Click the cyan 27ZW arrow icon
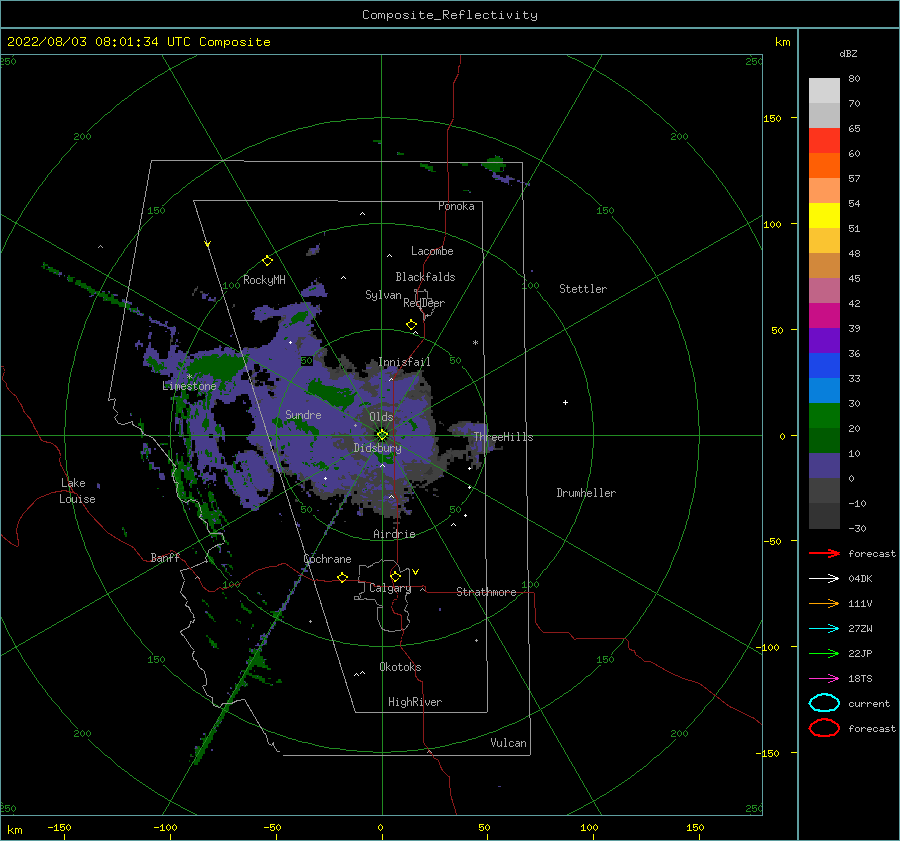 click(824, 629)
